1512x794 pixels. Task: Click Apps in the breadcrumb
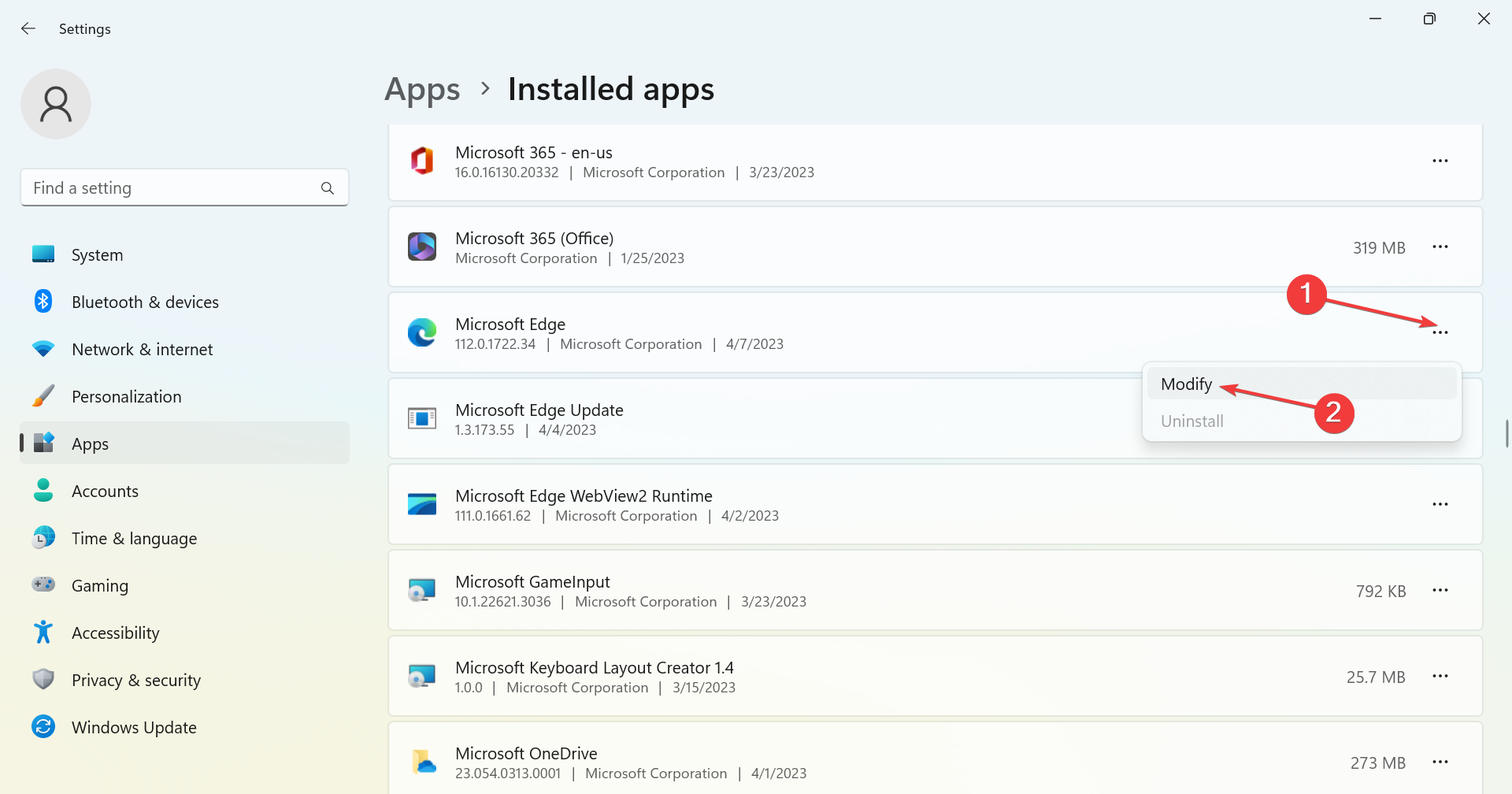tap(422, 89)
